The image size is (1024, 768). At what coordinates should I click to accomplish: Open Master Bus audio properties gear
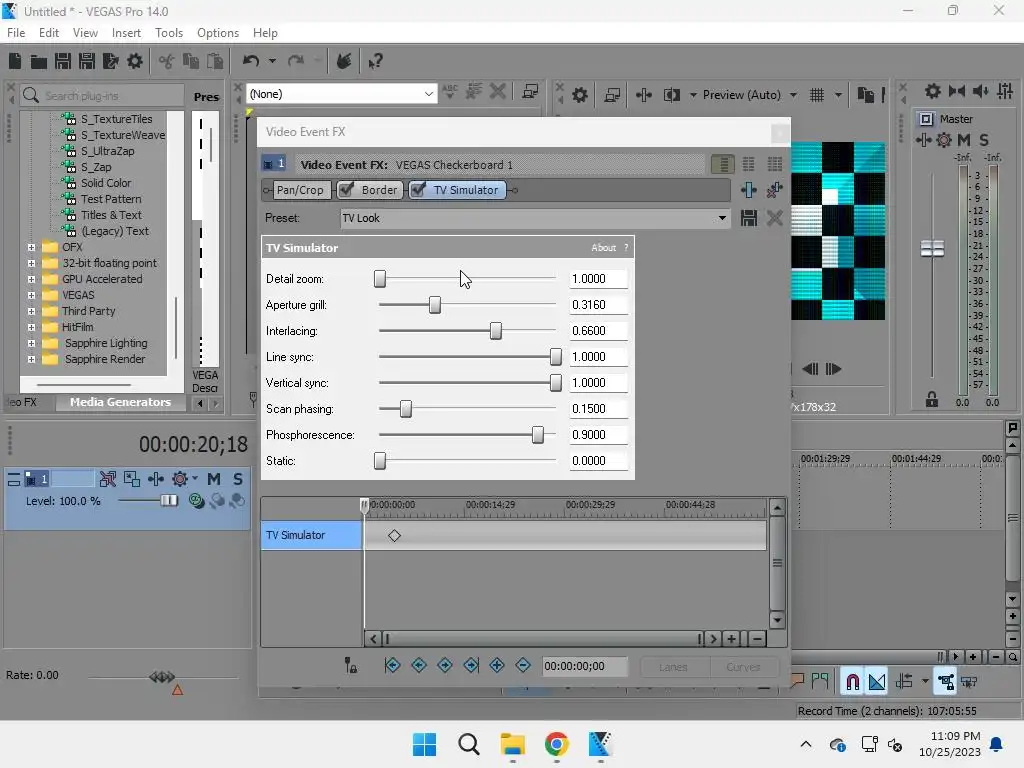(933, 91)
